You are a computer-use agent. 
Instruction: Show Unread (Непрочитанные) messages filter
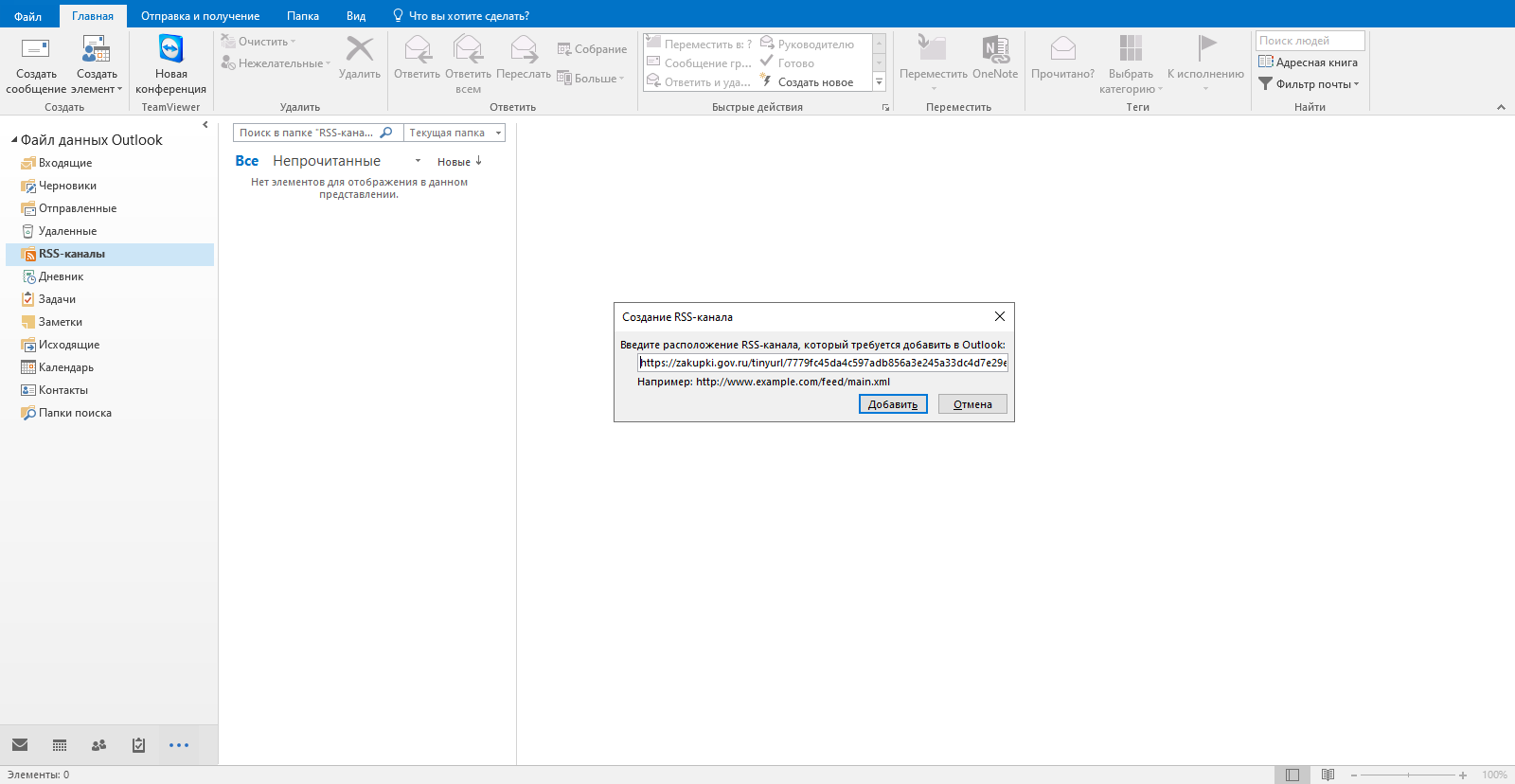[327, 161]
